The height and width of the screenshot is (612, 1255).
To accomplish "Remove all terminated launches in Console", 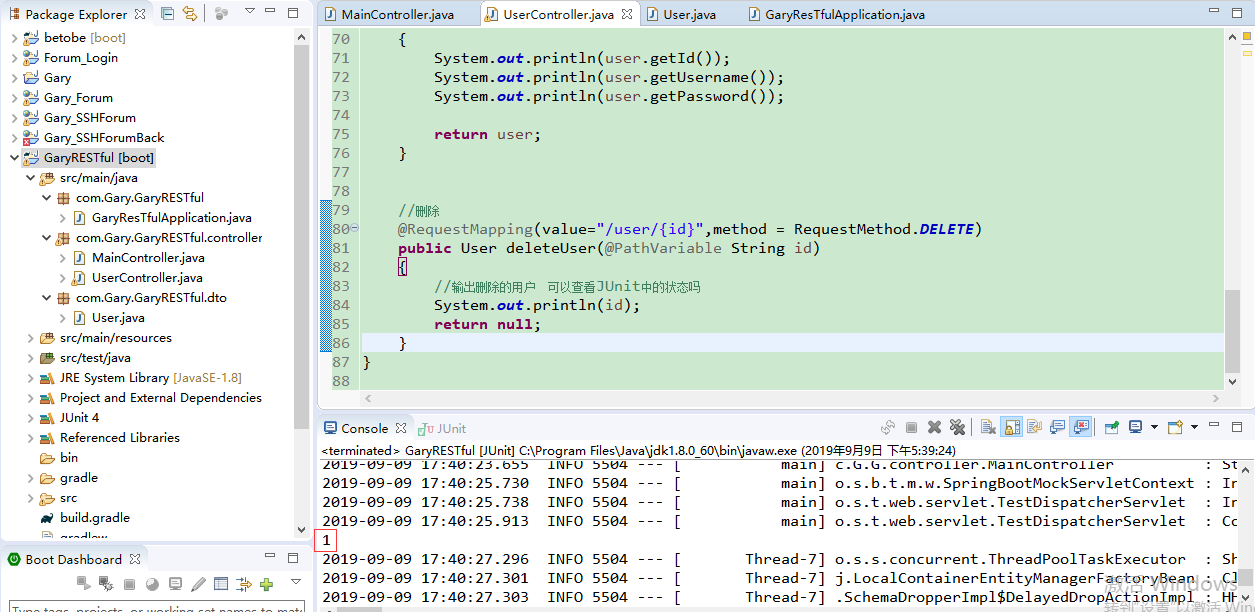I will [x=958, y=428].
